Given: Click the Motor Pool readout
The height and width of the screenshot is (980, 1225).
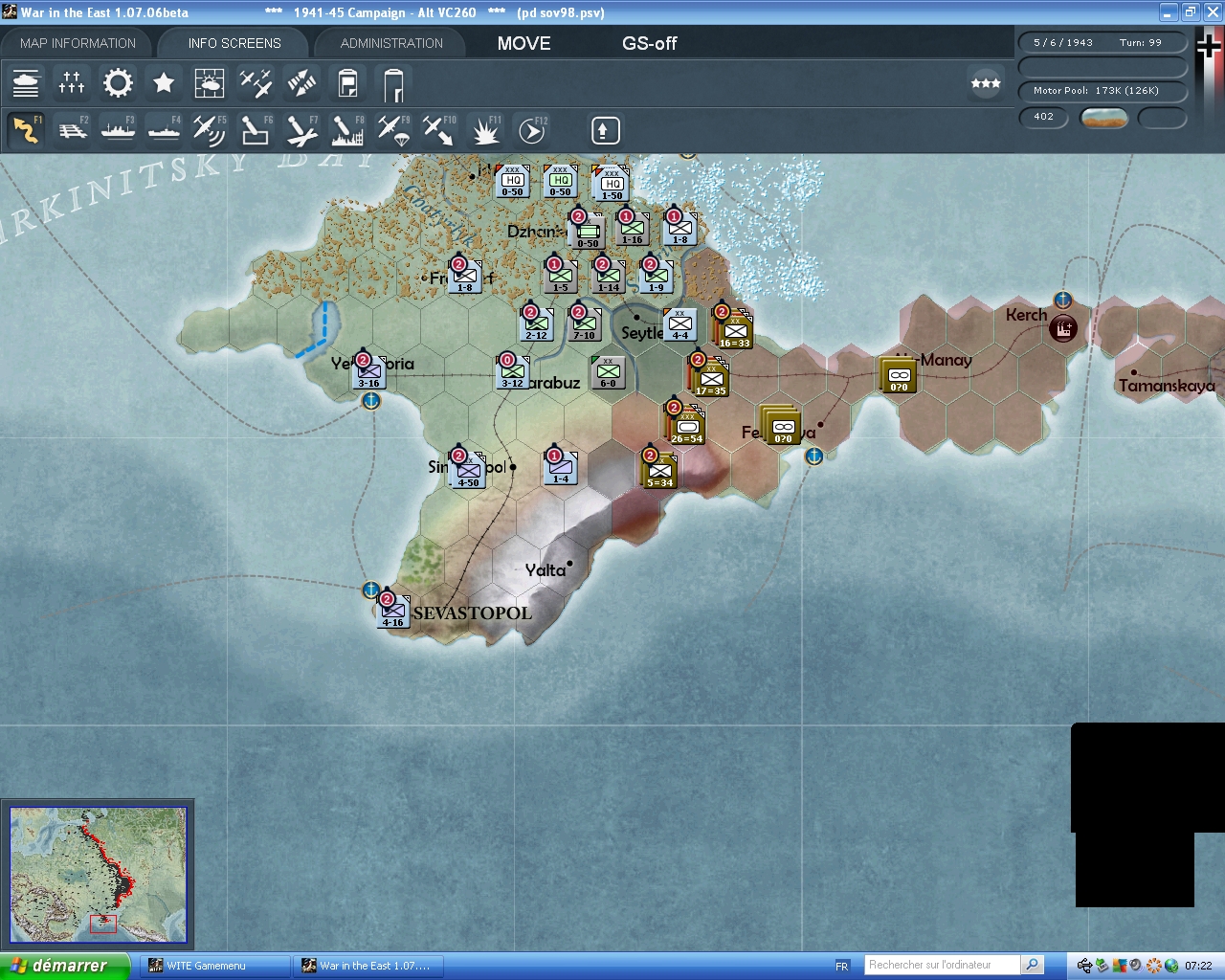Looking at the screenshot, I should (1102, 91).
